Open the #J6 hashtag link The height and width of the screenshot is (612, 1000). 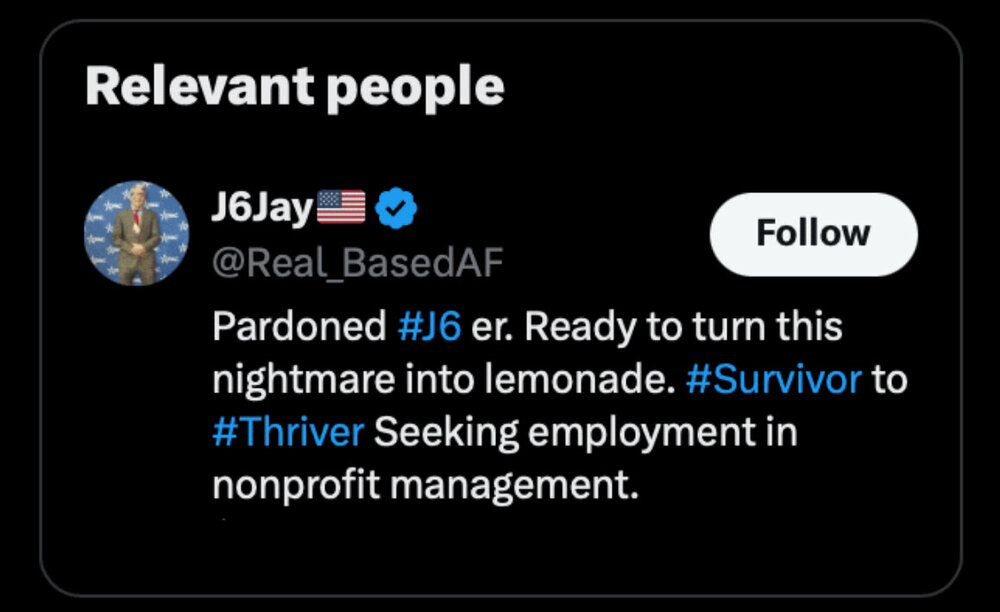click(x=429, y=327)
